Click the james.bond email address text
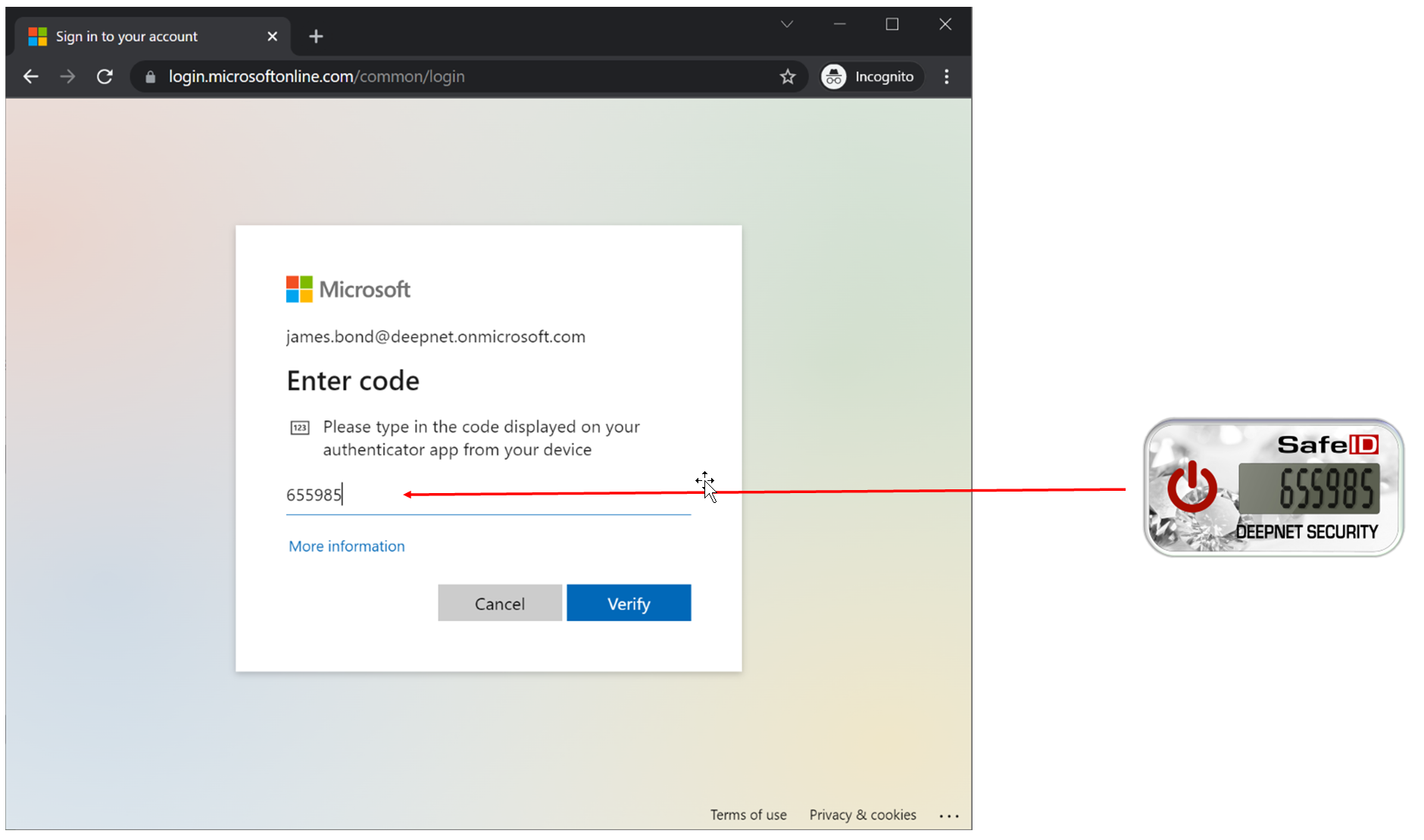Viewport: 1424px width, 840px height. click(436, 337)
